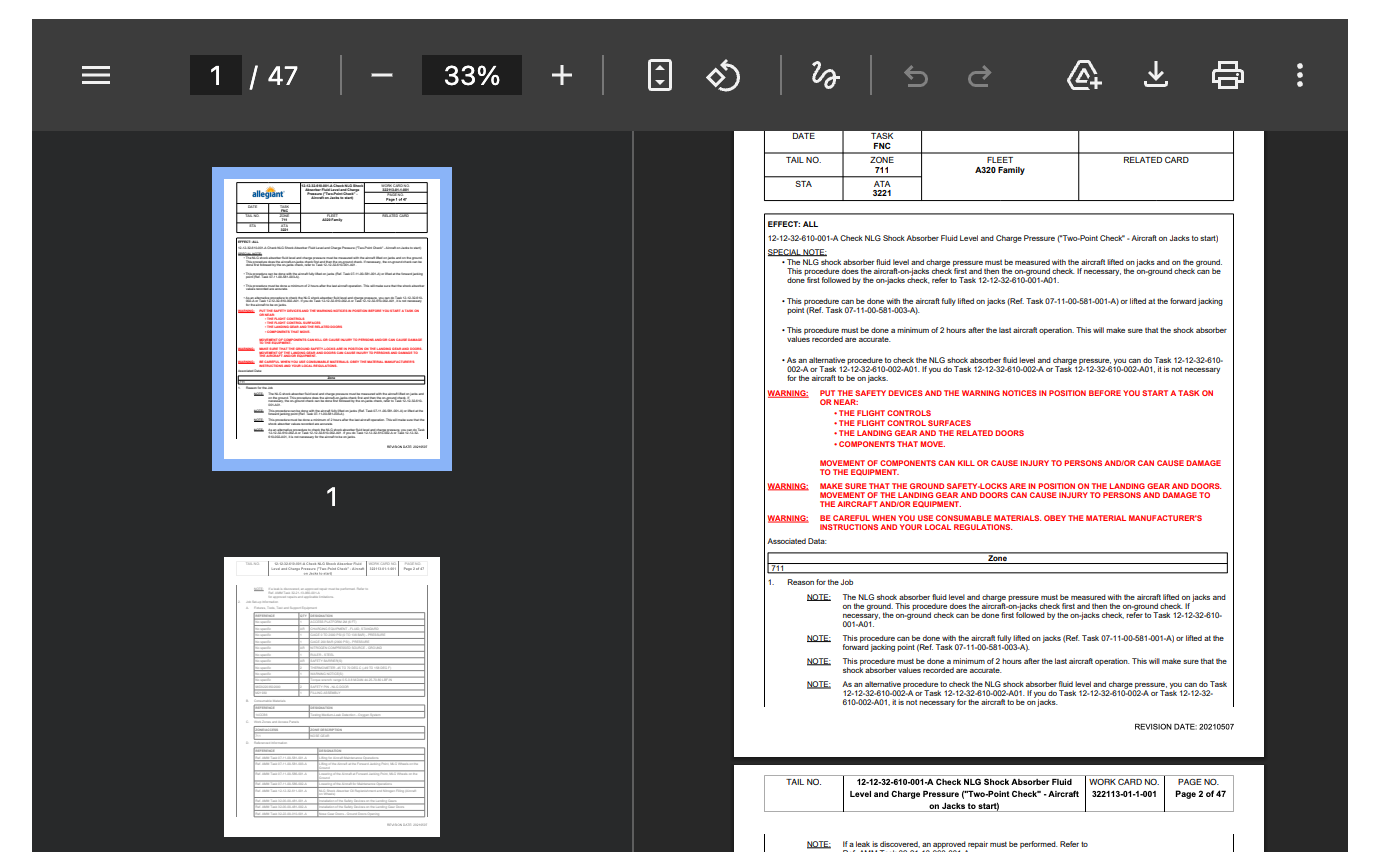Click the undo arrow in the toolbar

(x=915, y=75)
